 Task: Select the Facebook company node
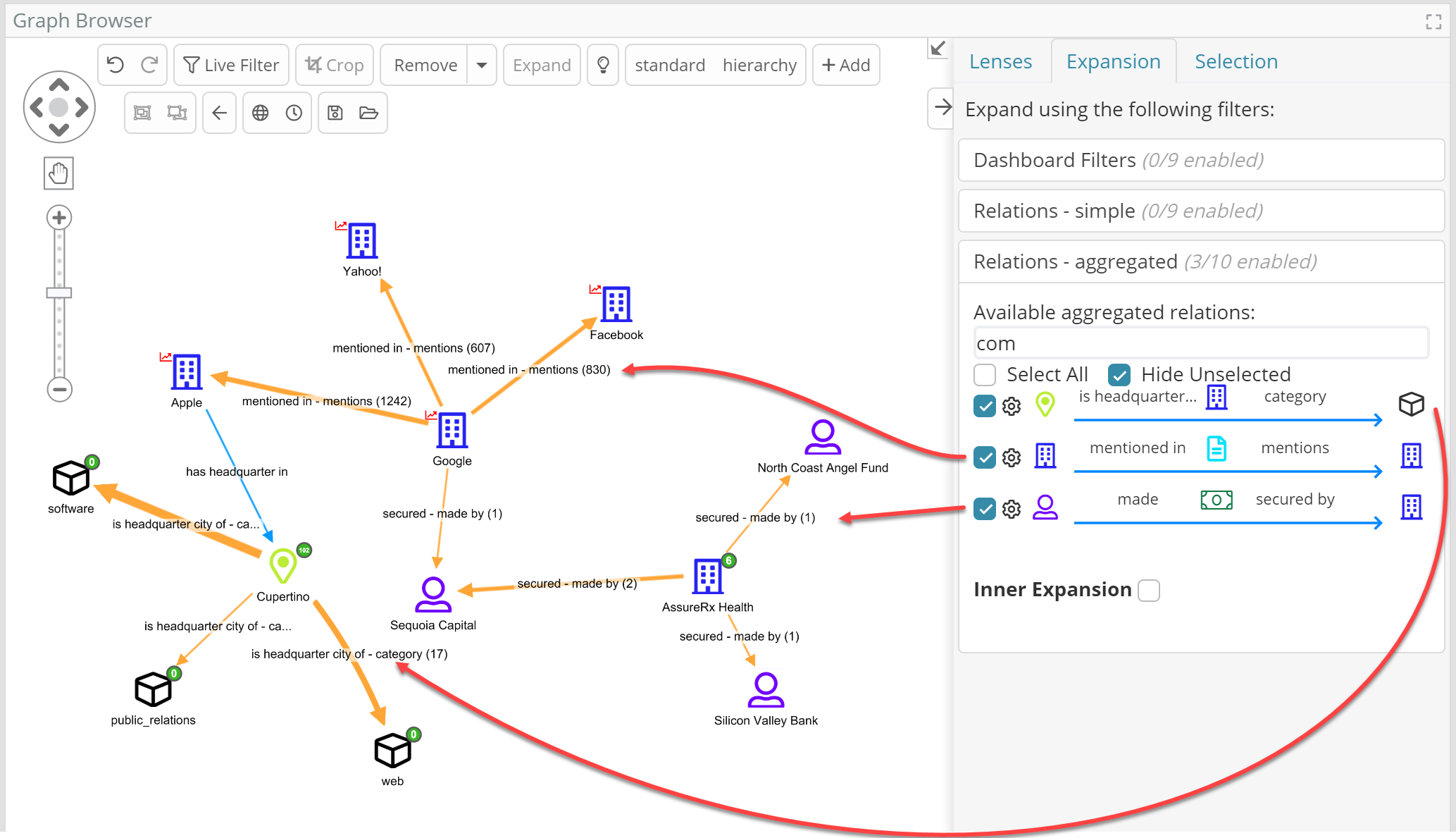(x=616, y=304)
